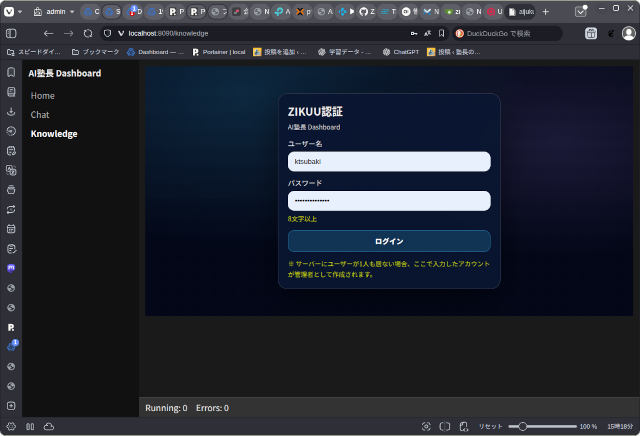Click the リセット zoom reset button
The image size is (640, 436).
[490, 426]
